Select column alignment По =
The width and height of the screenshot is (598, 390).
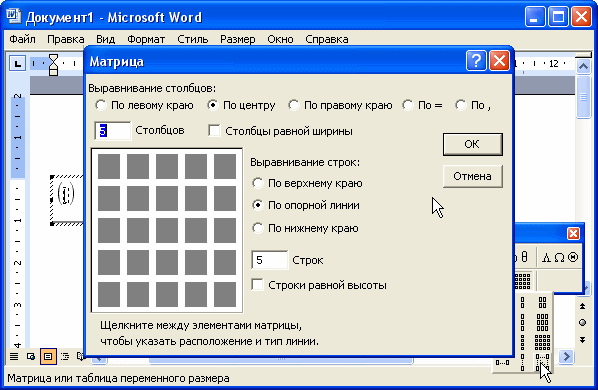pyautogui.click(x=422, y=105)
